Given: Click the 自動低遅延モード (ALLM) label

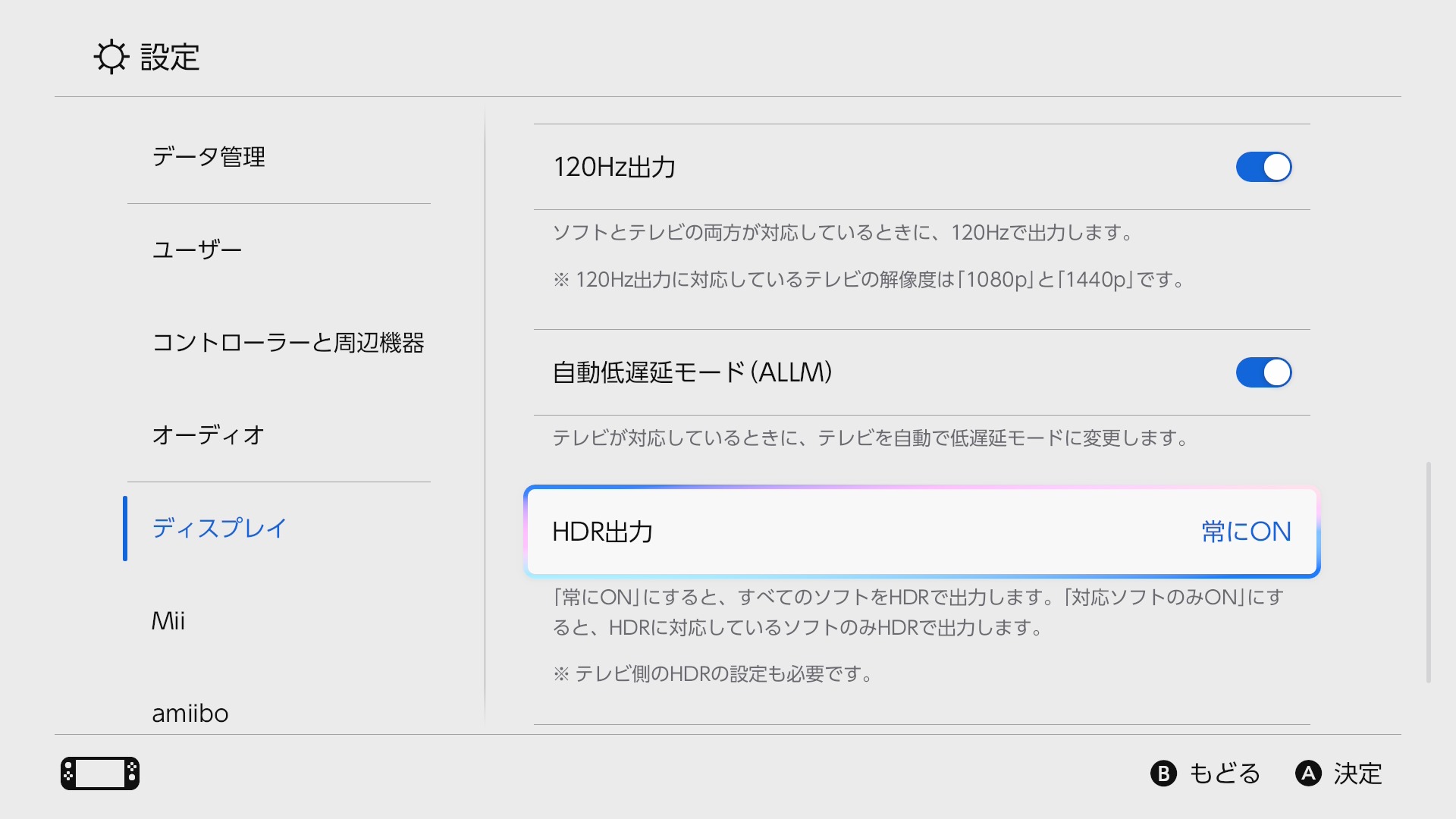Looking at the screenshot, I should pos(693,372).
